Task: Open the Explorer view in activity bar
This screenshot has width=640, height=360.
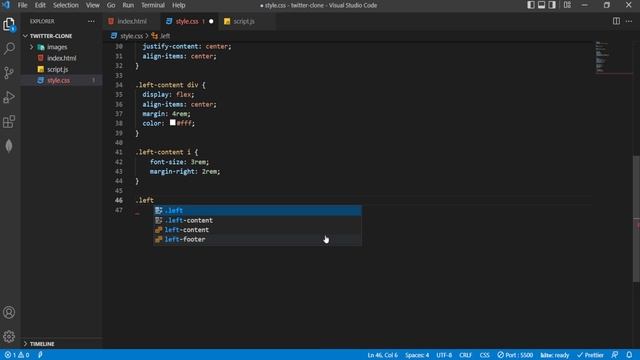Action: pyautogui.click(x=9, y=24)
